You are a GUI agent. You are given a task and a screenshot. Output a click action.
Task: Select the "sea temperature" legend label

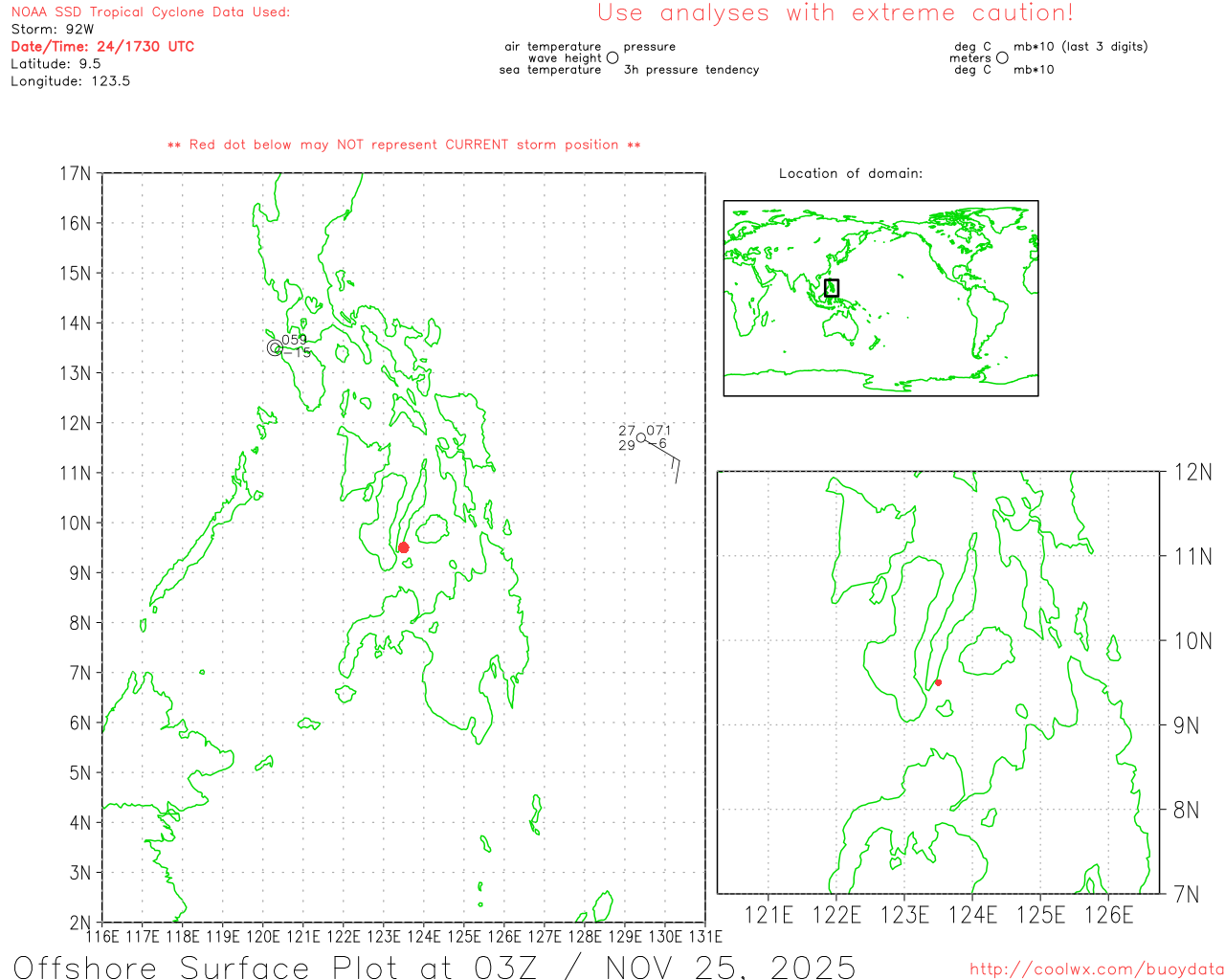click(x=550, y=70)
